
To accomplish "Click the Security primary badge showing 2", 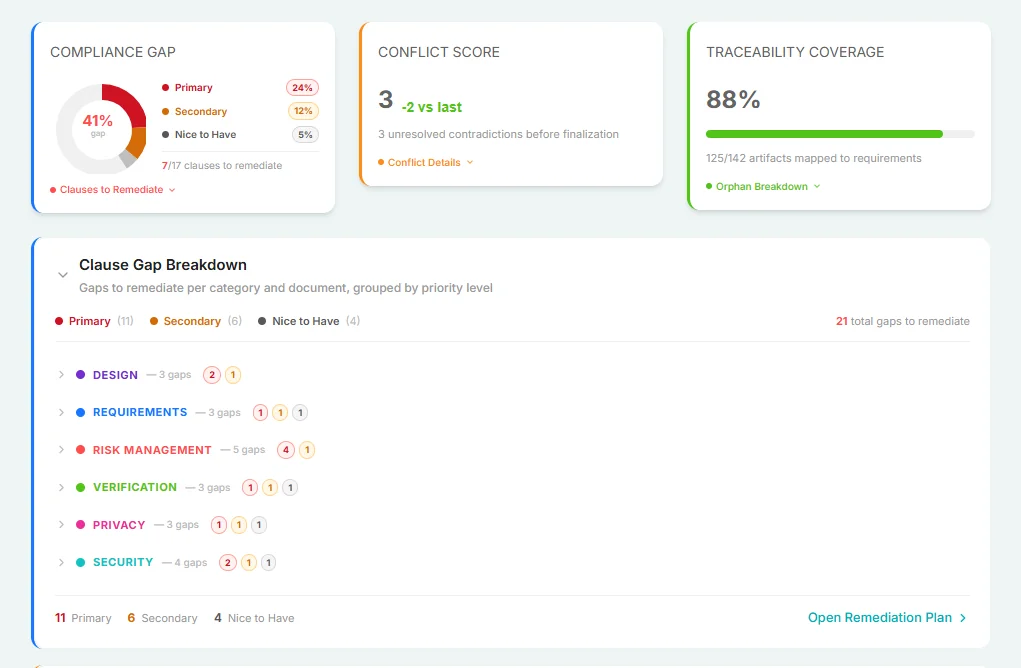I will tap(228, 563).
